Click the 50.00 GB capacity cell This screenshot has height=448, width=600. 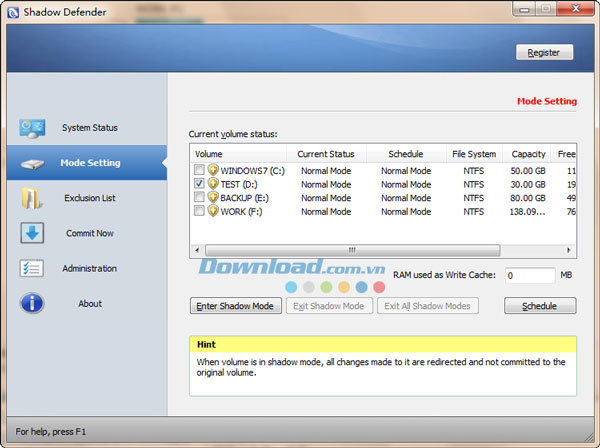tap(528, 171)
